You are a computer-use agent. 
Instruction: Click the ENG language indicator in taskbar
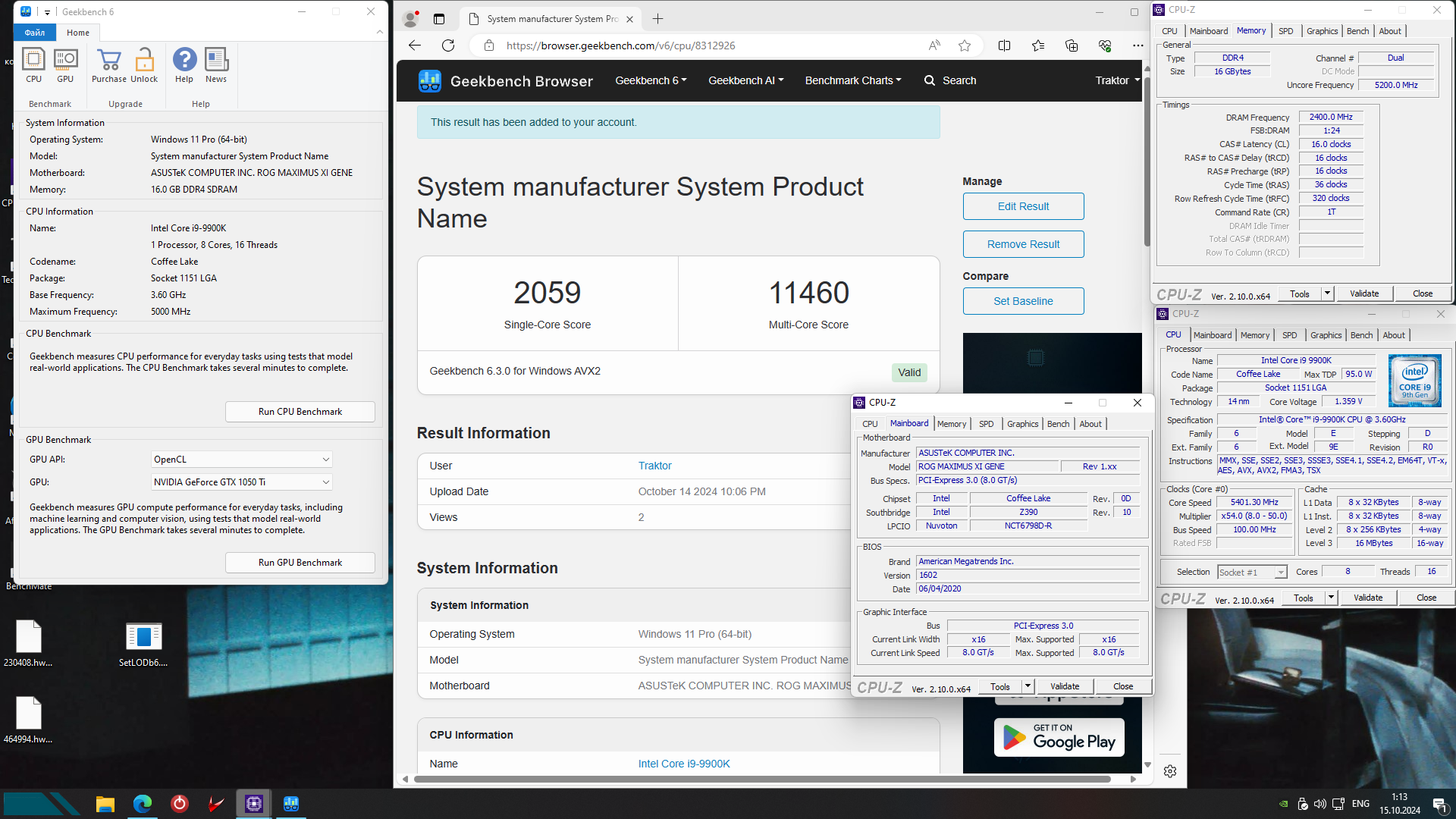pos(1360,804)
